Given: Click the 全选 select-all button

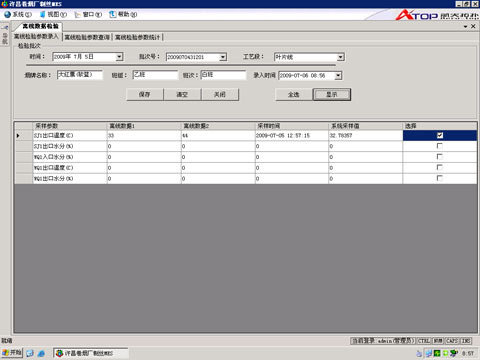Looking at the screenshot, I should [x=294, y=95].
